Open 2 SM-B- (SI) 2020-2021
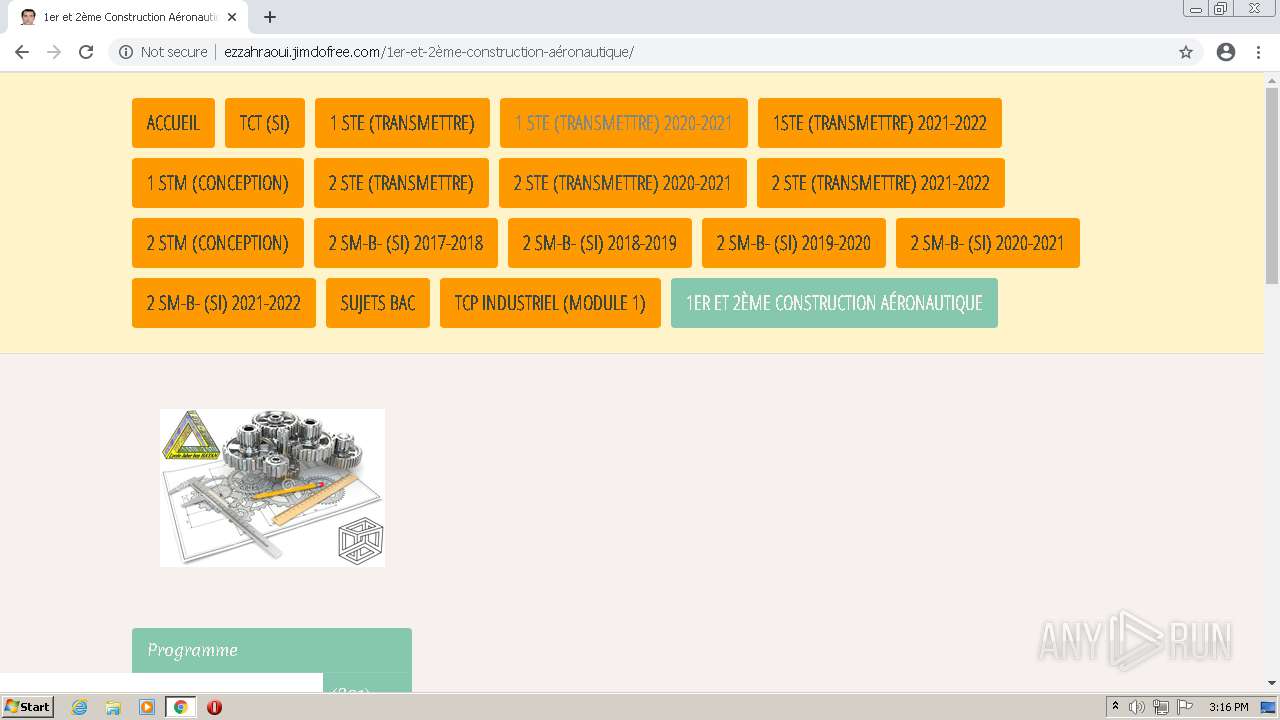This screenshot has width=1280, height=720. click(x=988, y=243)
